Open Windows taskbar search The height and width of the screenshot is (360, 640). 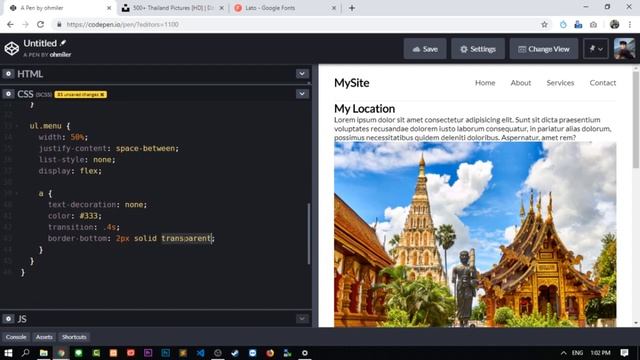click(25, 353)
